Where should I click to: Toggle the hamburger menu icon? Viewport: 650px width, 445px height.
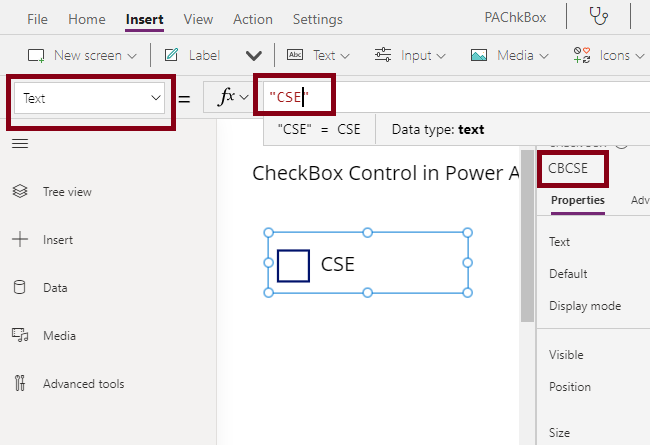tap(20, 144)
